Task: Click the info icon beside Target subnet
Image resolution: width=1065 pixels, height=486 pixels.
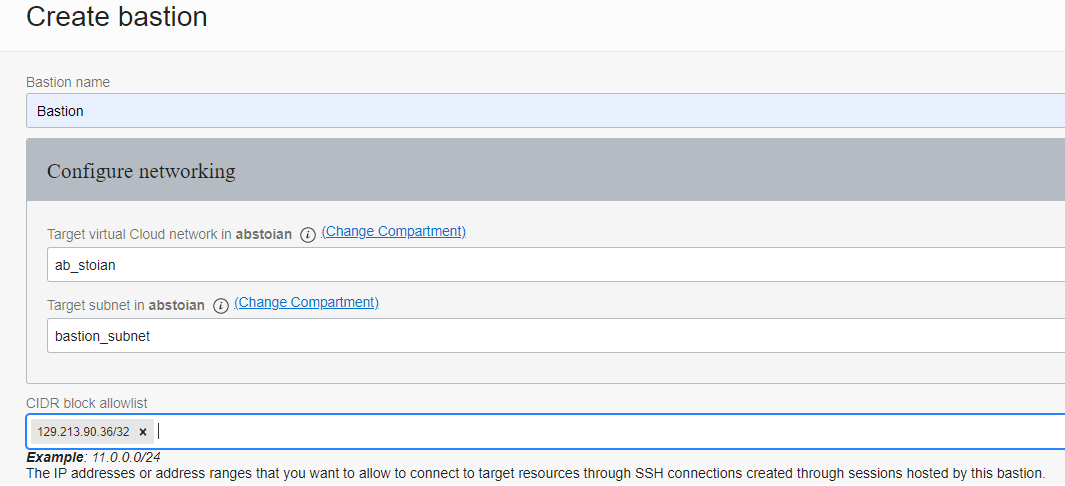Action: pyautogui.click(x=221, y=306)
